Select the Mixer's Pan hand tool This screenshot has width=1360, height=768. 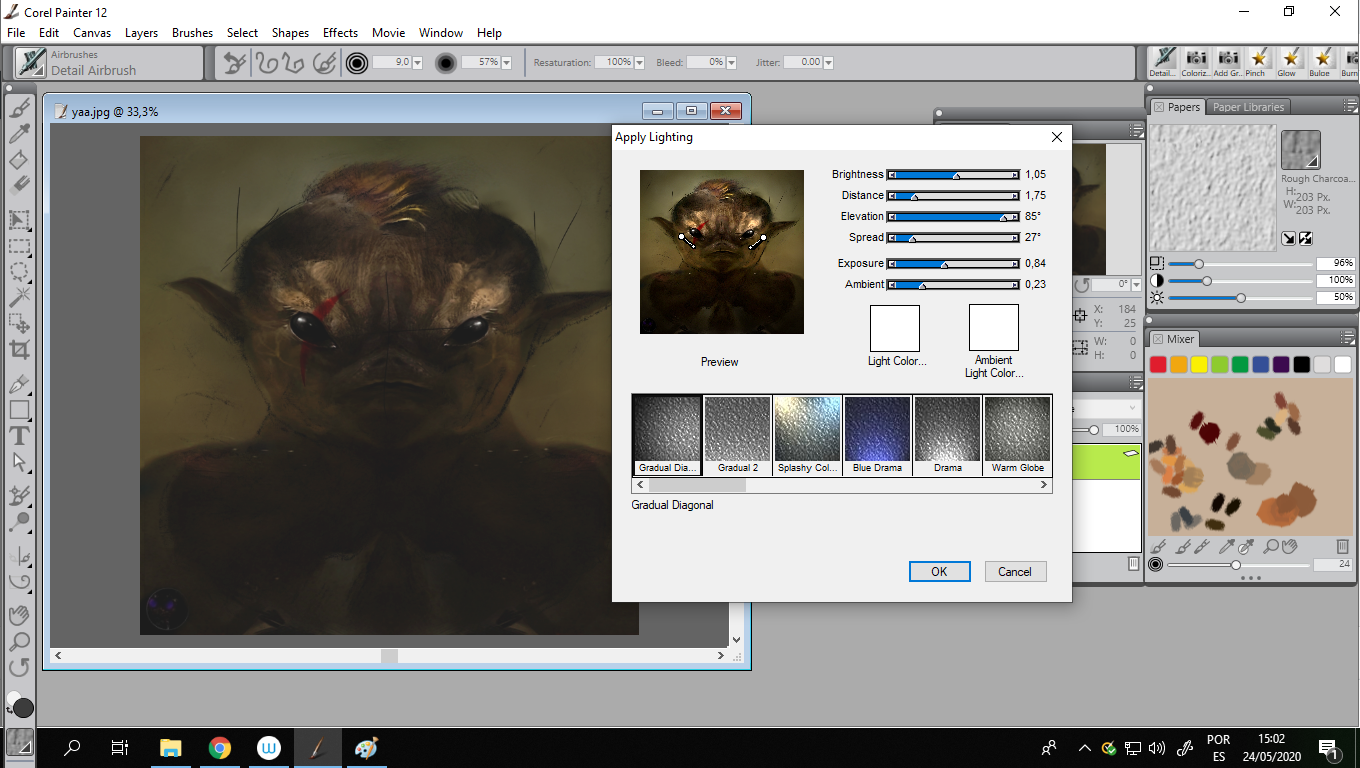(1289, 546)
